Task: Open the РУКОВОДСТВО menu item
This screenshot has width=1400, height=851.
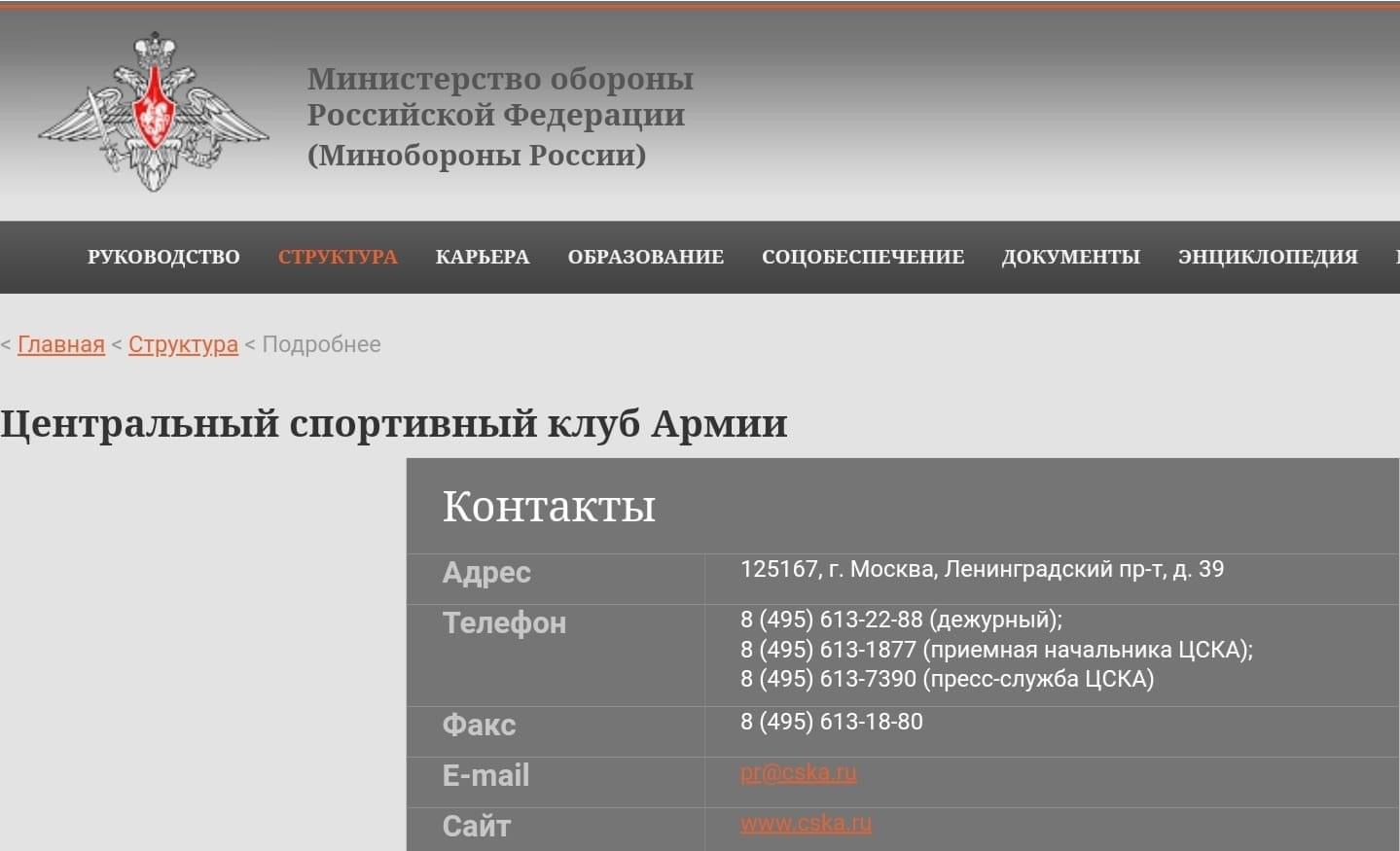Action: click(x=163, y=257)
